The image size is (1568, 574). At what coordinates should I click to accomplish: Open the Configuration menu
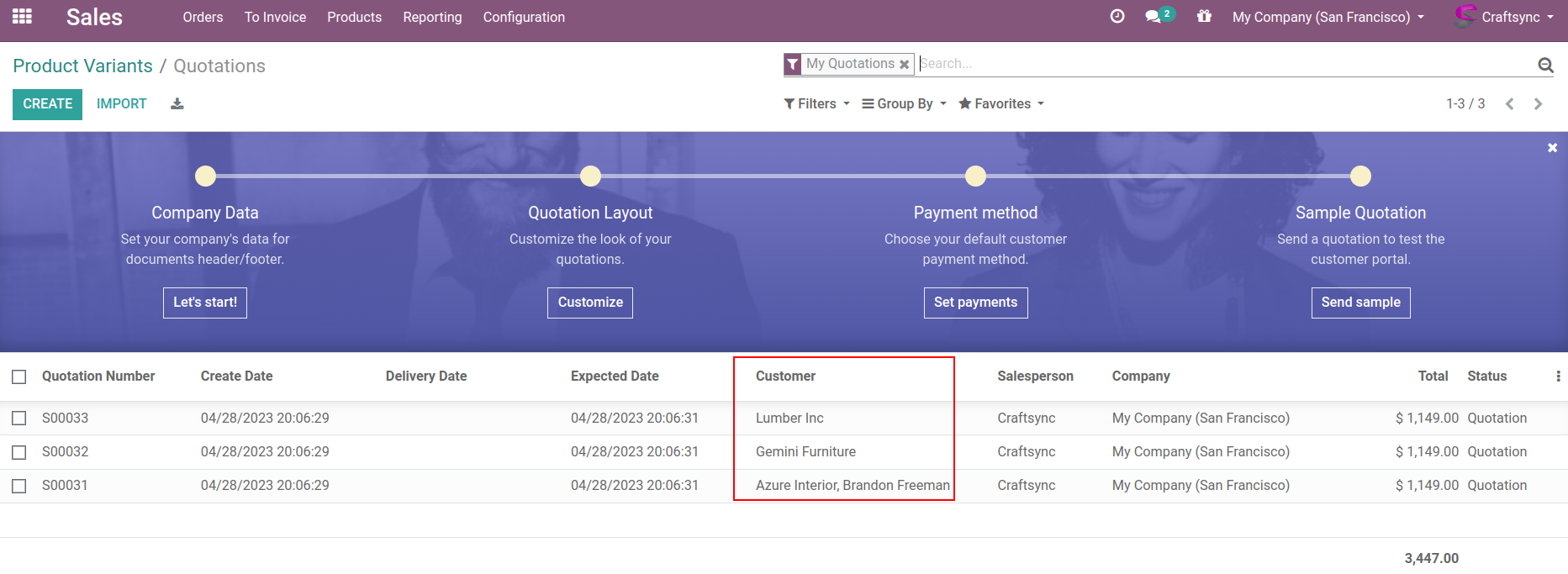click(x=524, y=17)
